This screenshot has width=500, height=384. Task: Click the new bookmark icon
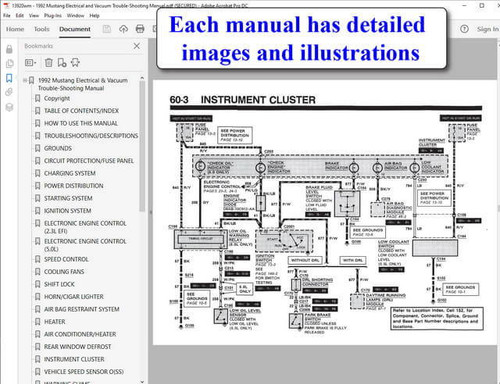coord(62,62)
